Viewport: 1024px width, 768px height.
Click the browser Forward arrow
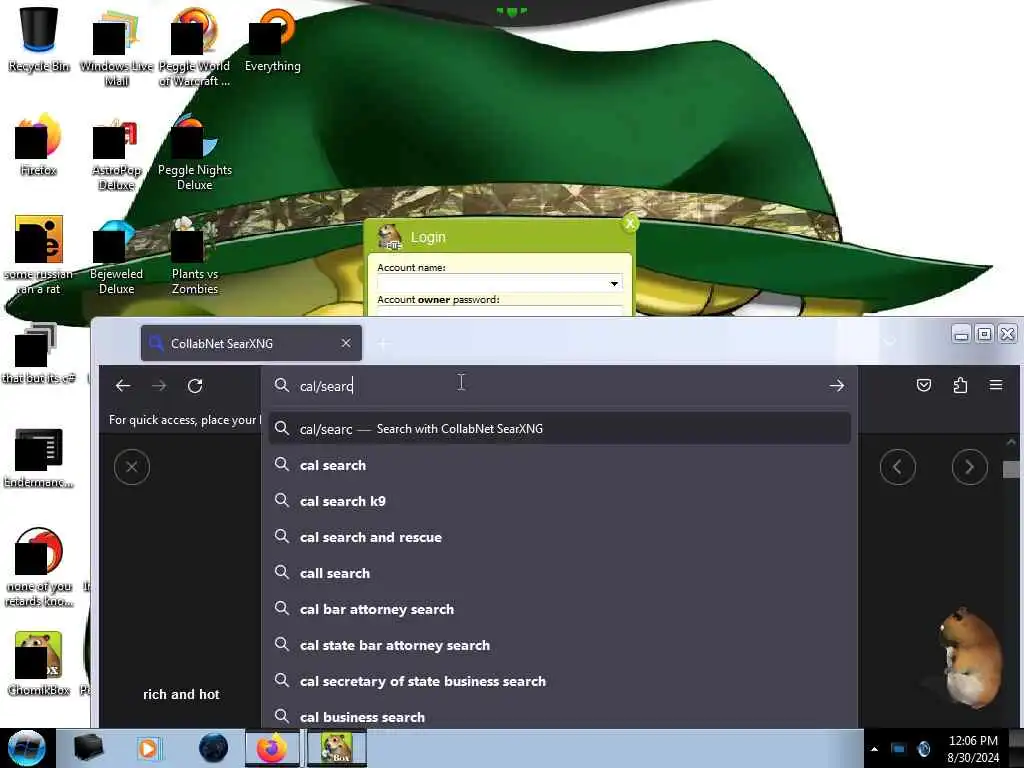pos(159,386)
